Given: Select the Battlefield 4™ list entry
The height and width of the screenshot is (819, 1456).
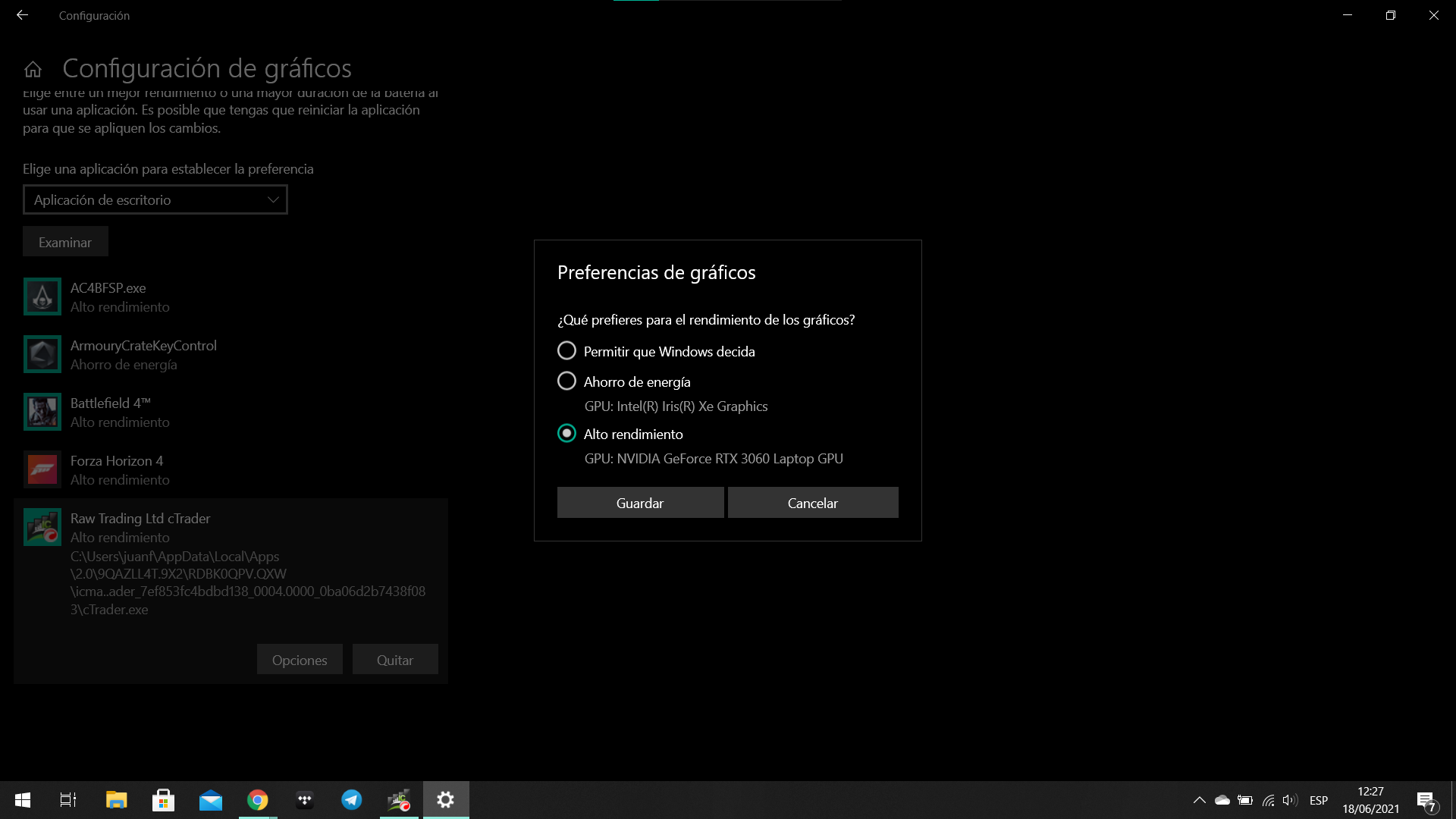Looking at the screenshot, I should click(x=231, y=413).
